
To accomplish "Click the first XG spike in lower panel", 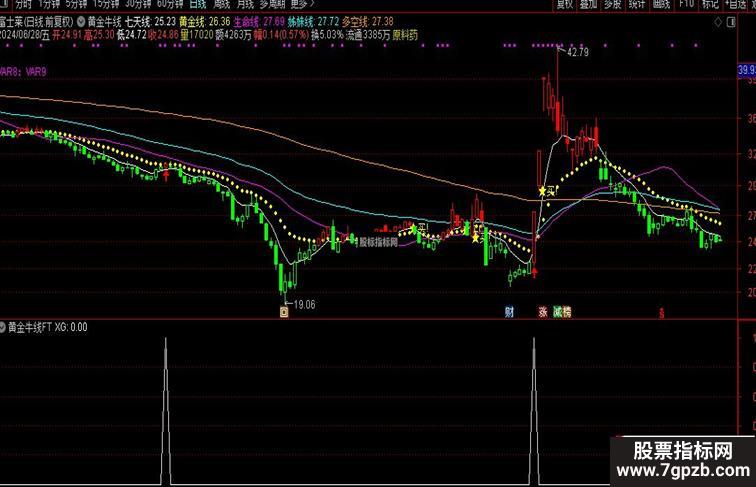I will click(165, 411).
